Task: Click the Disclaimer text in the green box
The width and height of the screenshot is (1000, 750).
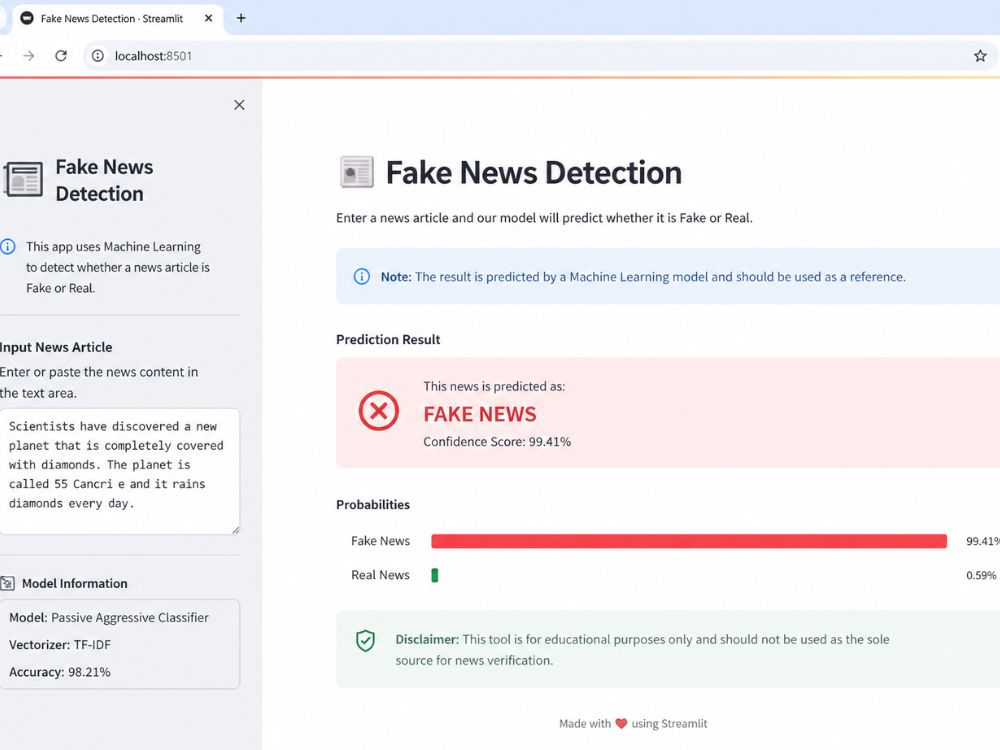Action: pos(642,649)
